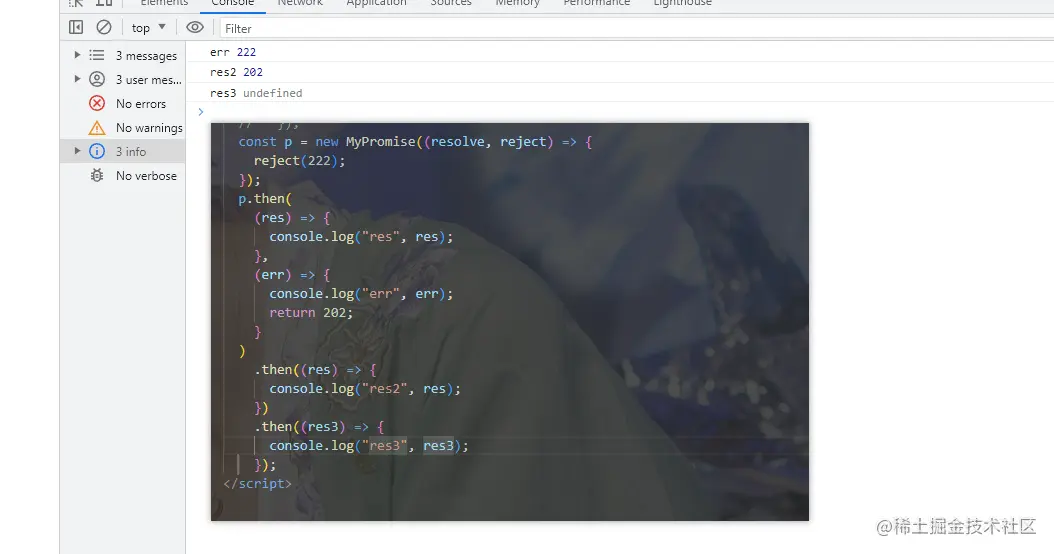Select the No verbose bug icon

point(97,175)
